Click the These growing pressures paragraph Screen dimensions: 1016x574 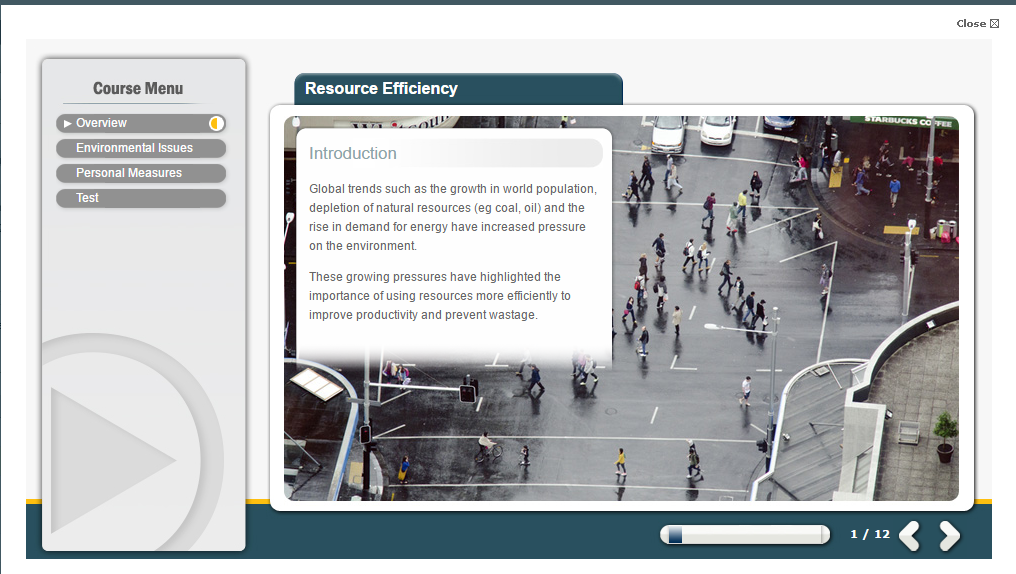[440, 296]
